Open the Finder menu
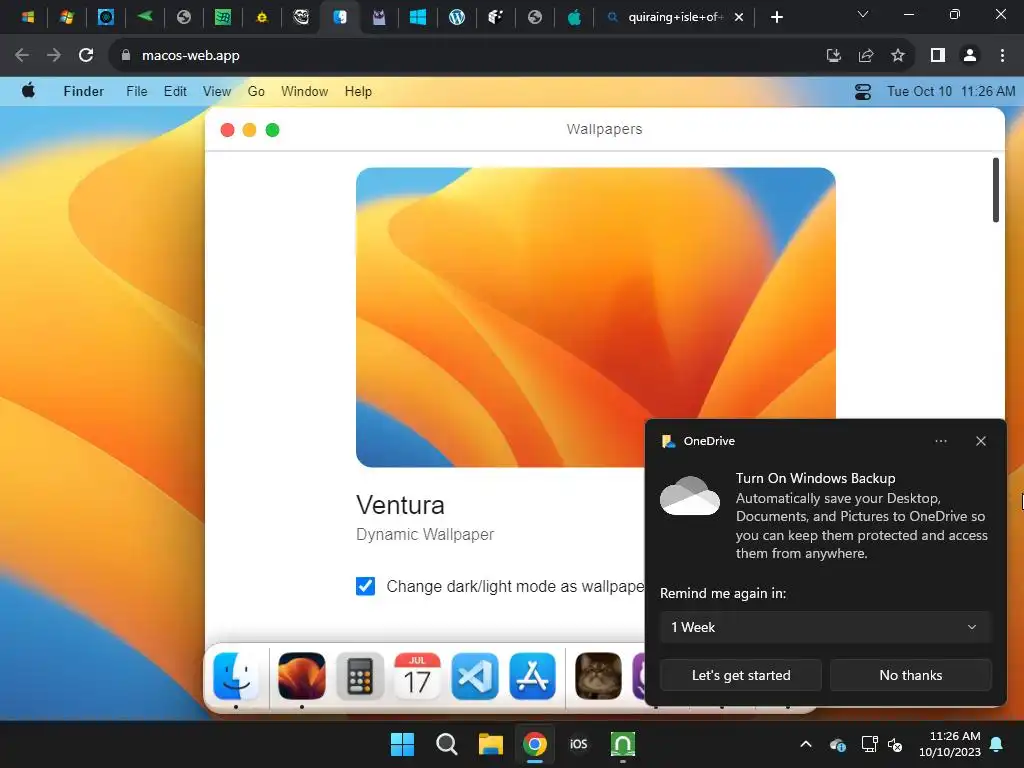Screen dimensions: 1024x768 [84, 91]
